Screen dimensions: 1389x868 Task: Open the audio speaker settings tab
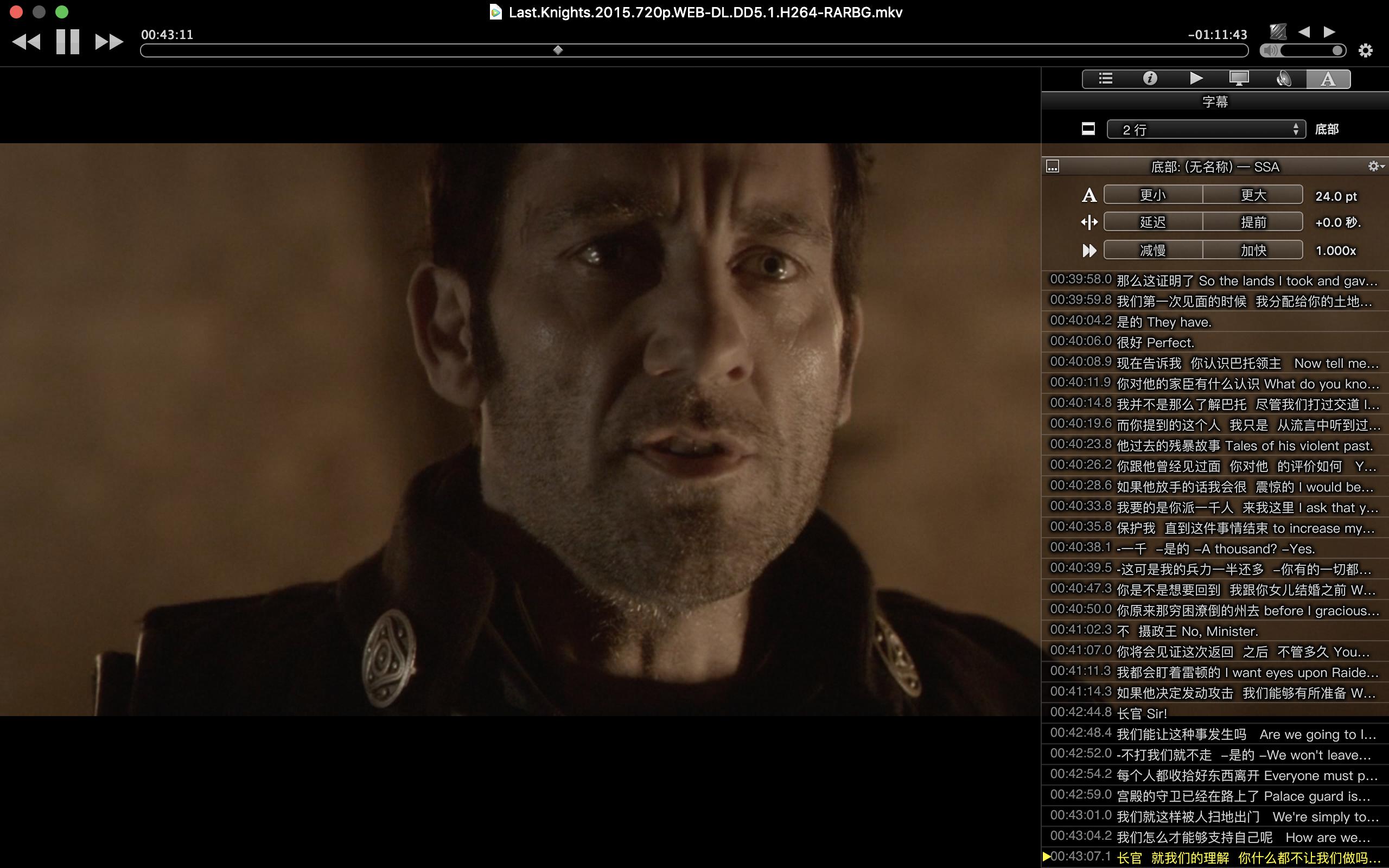pyautogui.click(x=1283, y=79)
